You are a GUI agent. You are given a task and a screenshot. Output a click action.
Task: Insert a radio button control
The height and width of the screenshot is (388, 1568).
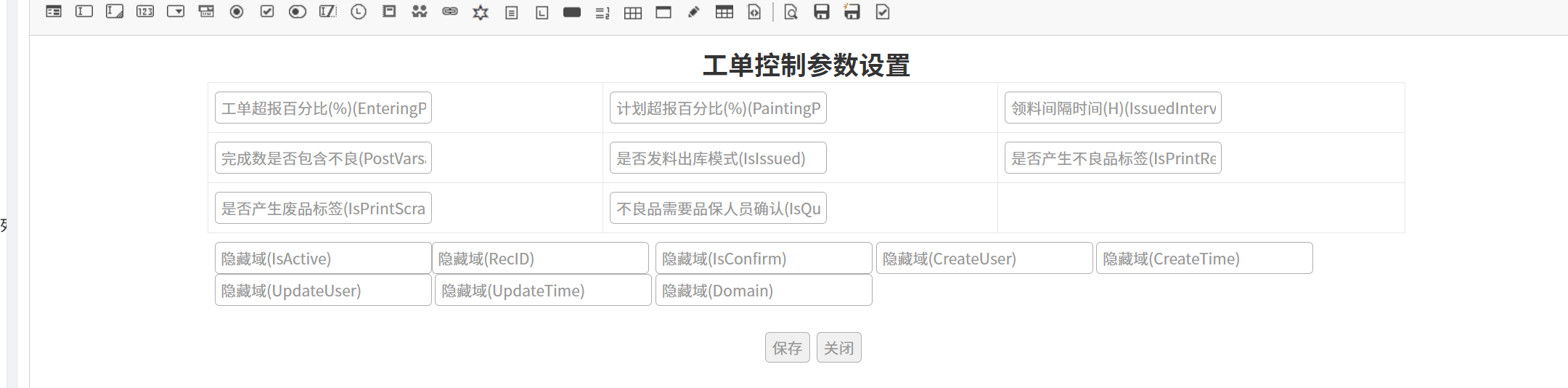tap(237, 12)
